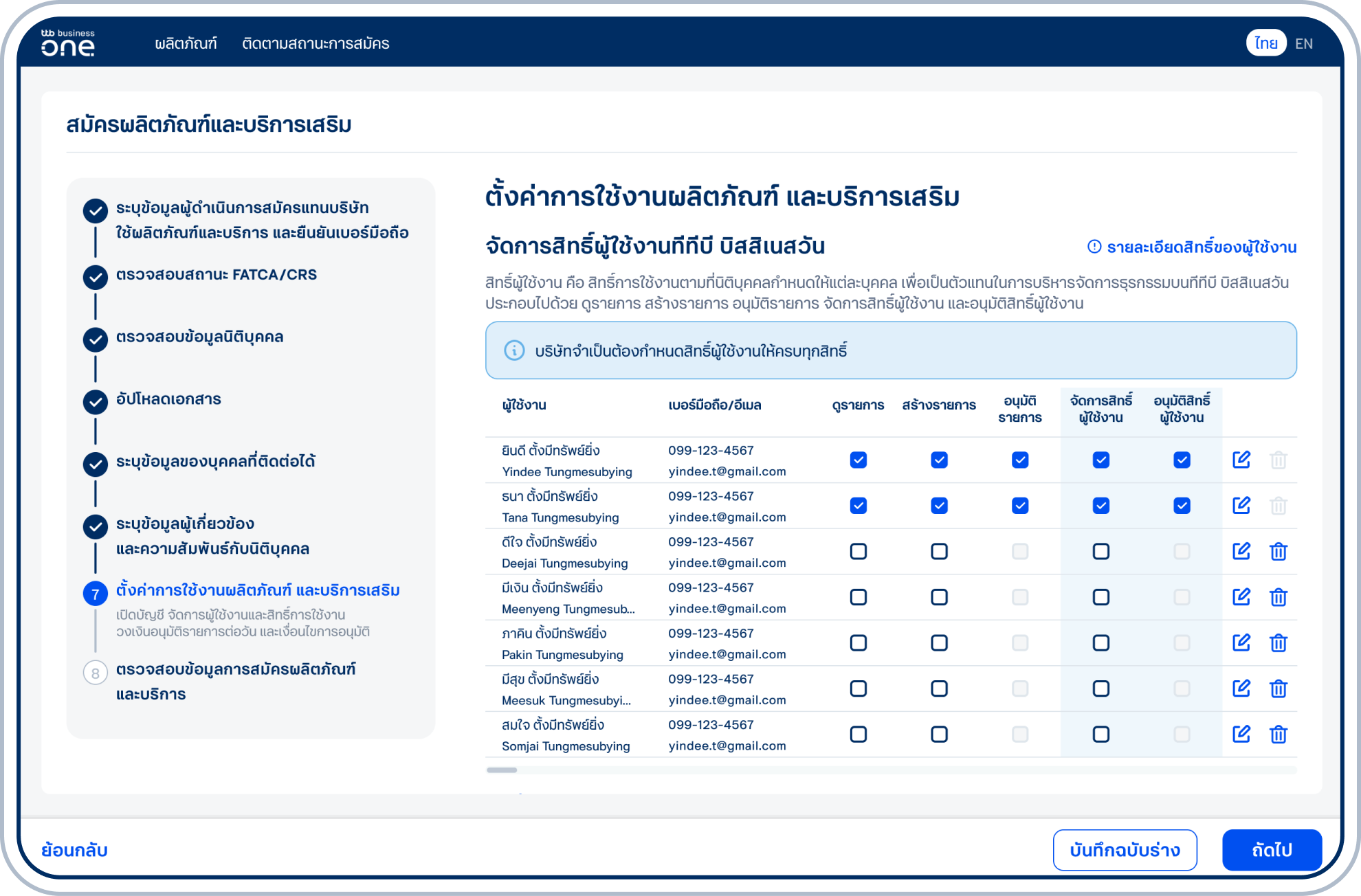Image resolution: width=1361 pixels, height=896 pixels.
Task: Select step 8 ตรวจสอบข้อมูลการสมัครผลิตภัณฑ์และบริการ
Action: (236, 681)
